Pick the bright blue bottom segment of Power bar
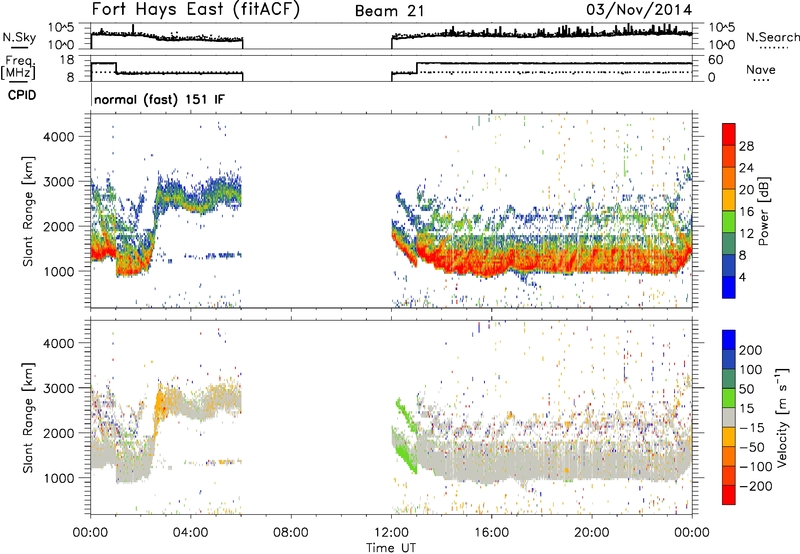 coord(729,287)
